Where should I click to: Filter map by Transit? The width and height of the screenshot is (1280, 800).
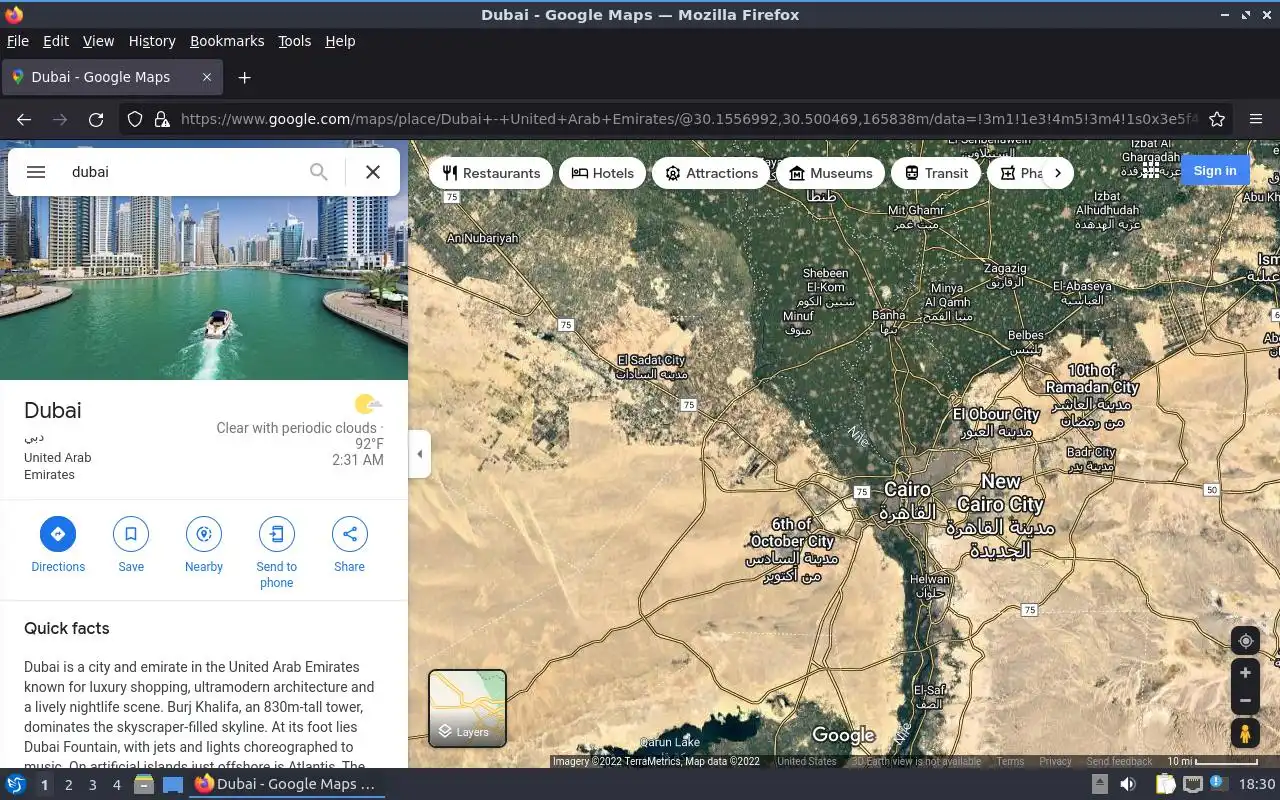[x=936, y=173]
